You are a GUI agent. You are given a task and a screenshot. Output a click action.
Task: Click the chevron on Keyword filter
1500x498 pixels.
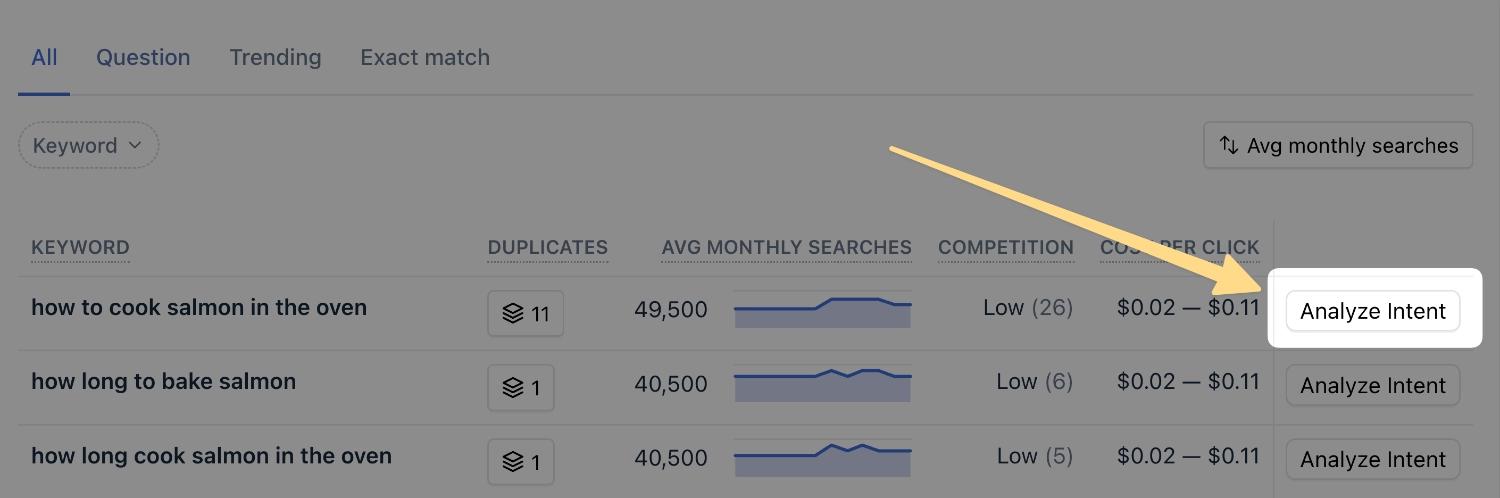[x=135, y=146]
